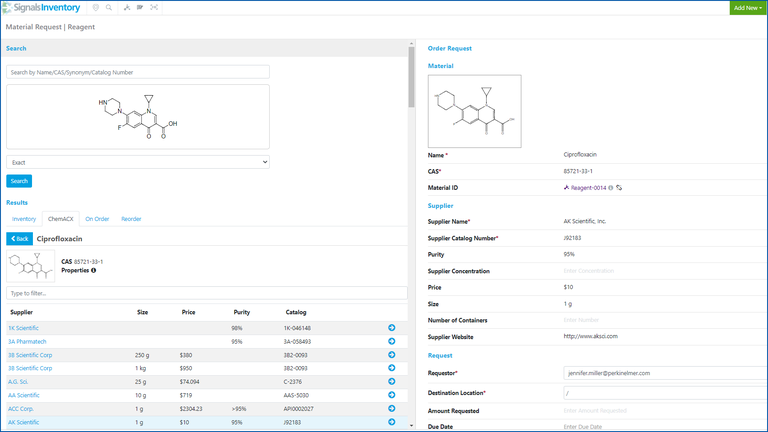Click info icon next to Reagent-0014

click(611, 188)
